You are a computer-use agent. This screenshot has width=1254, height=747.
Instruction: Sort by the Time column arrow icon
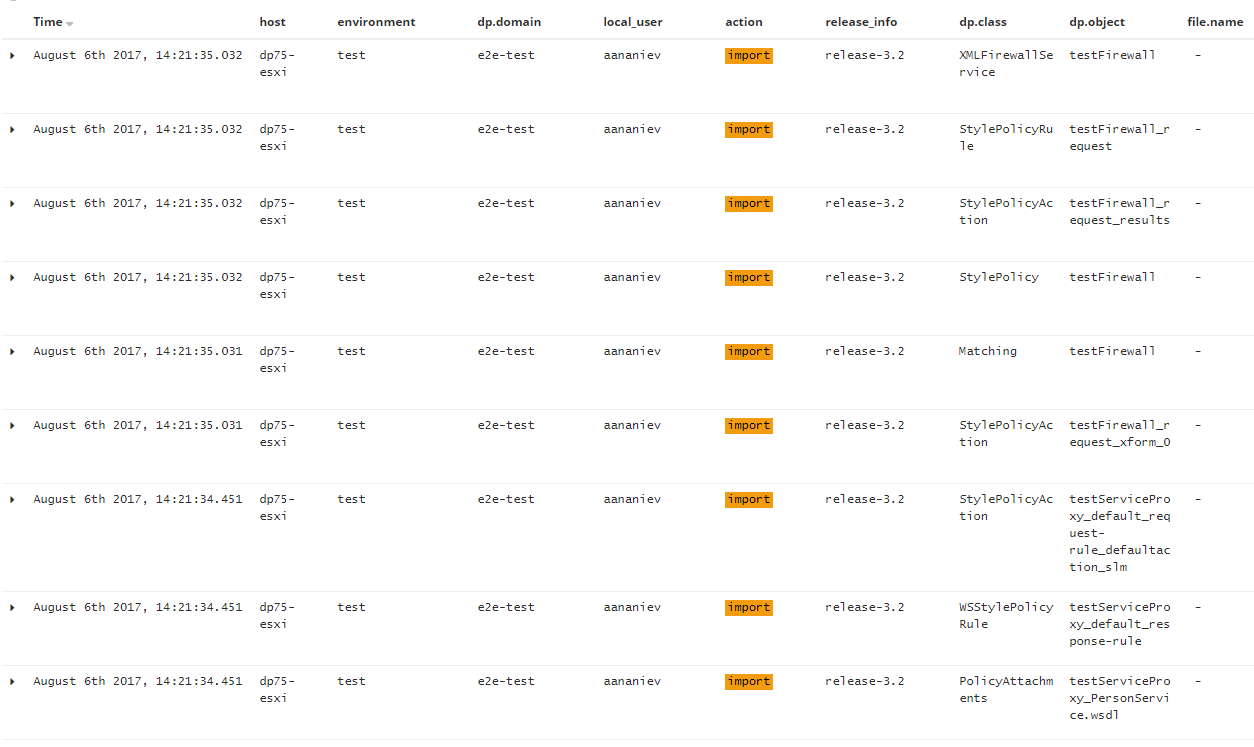(70, 23)
